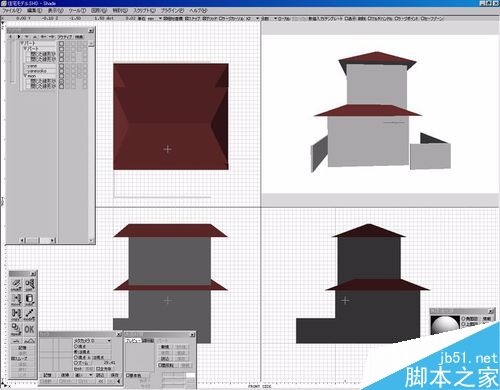500x390 pixels.
Task: Open the 表示 menu
Action: [55, 11]
